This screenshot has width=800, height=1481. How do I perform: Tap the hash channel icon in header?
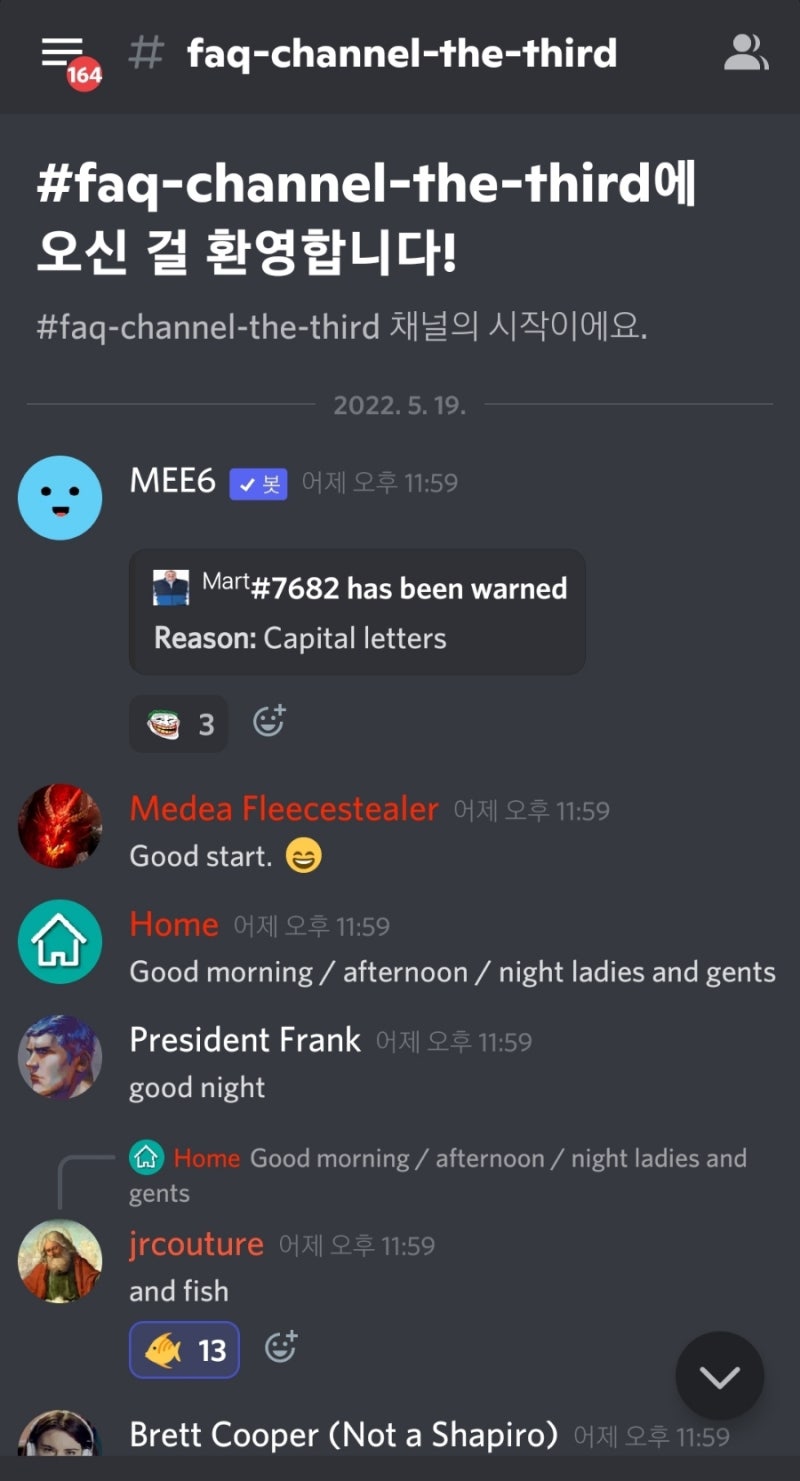[x=146, y=53]
